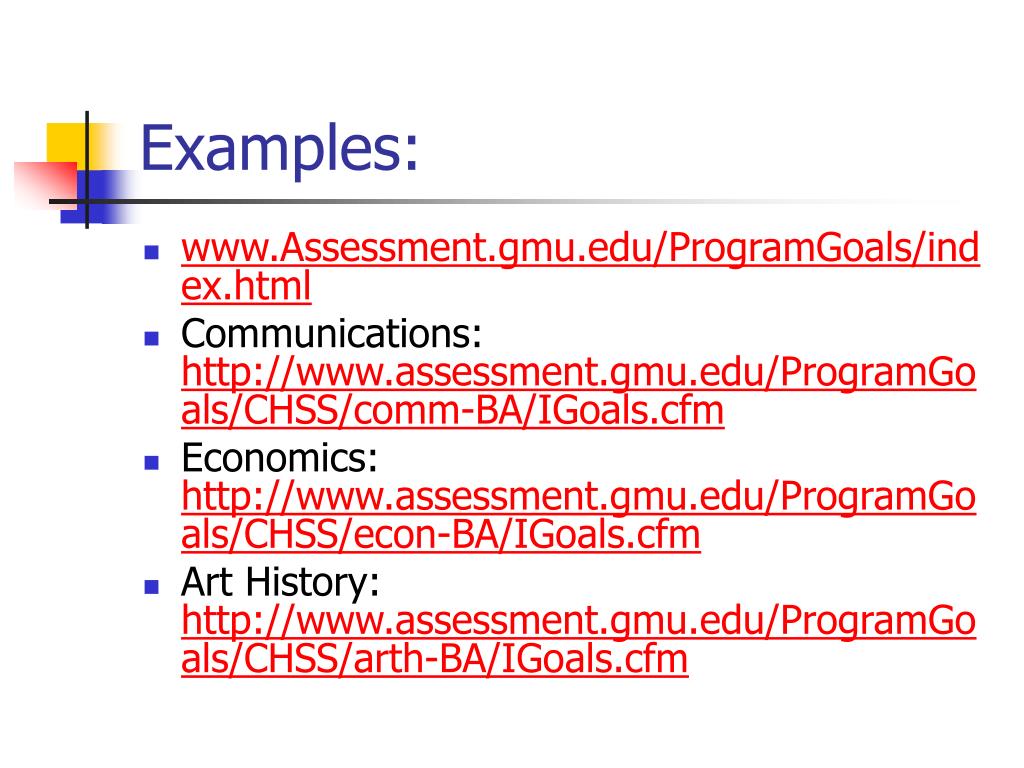
Task: Click the 'Economics:' label text
Action: pyautogui.click(x=280, y=458)
